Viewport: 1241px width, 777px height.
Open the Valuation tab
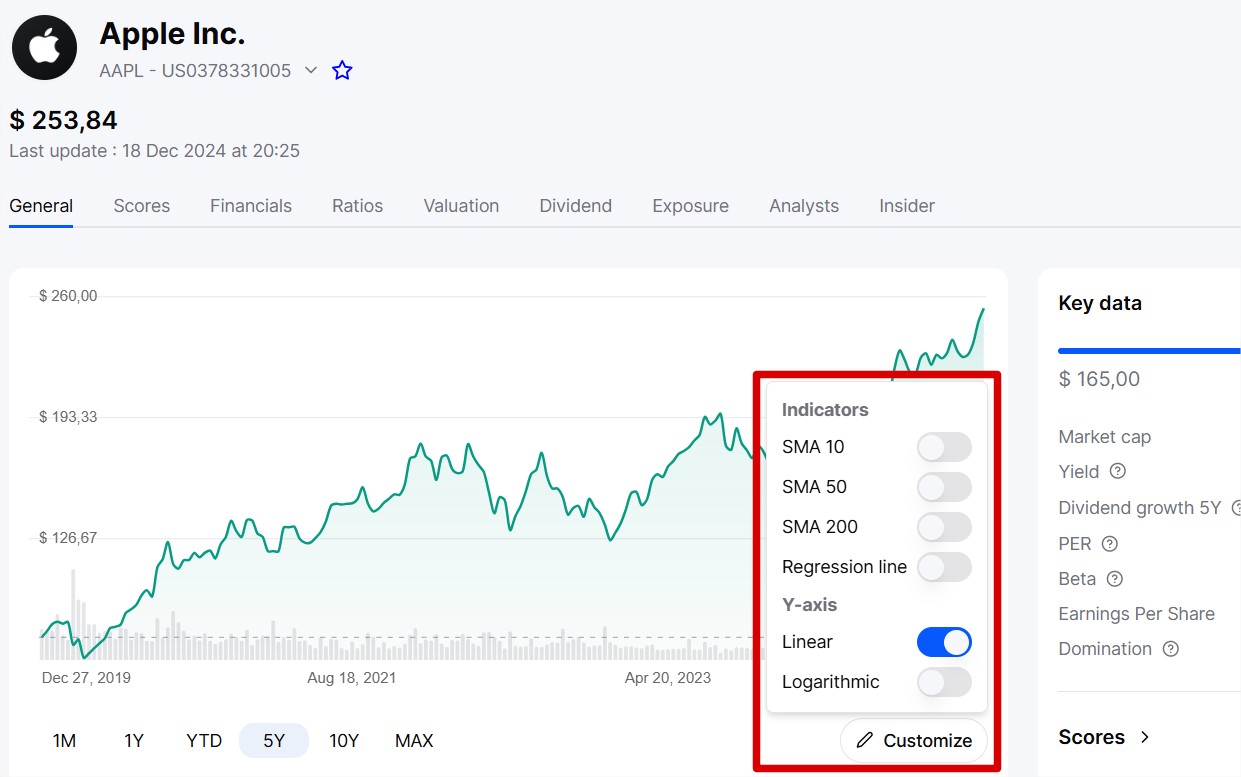(x=461, y=206)
